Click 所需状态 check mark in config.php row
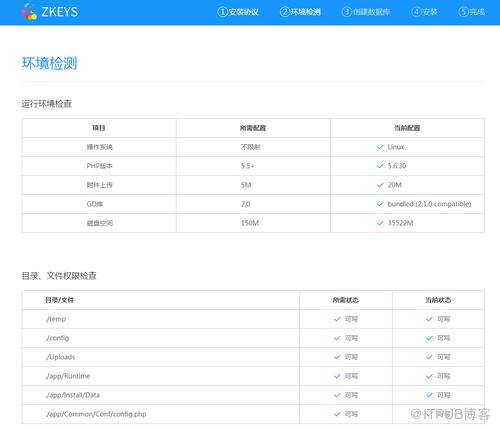The image size is (500, 429). (337, 414)
